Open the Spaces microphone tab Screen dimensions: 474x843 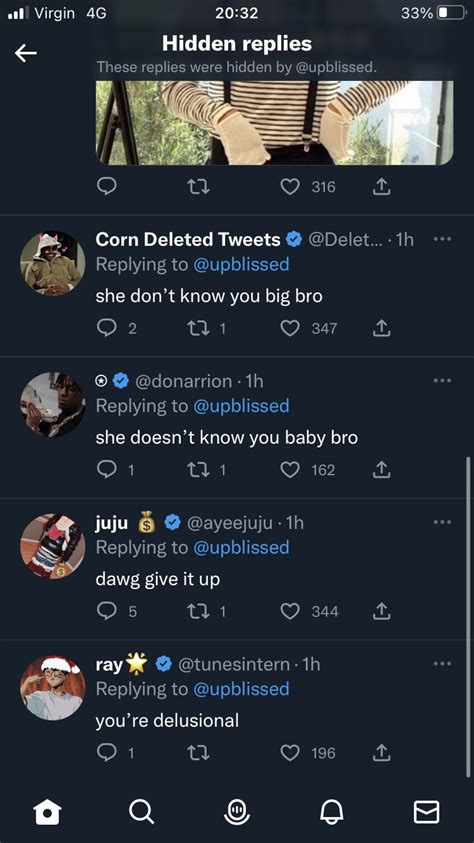pos(237,811)
